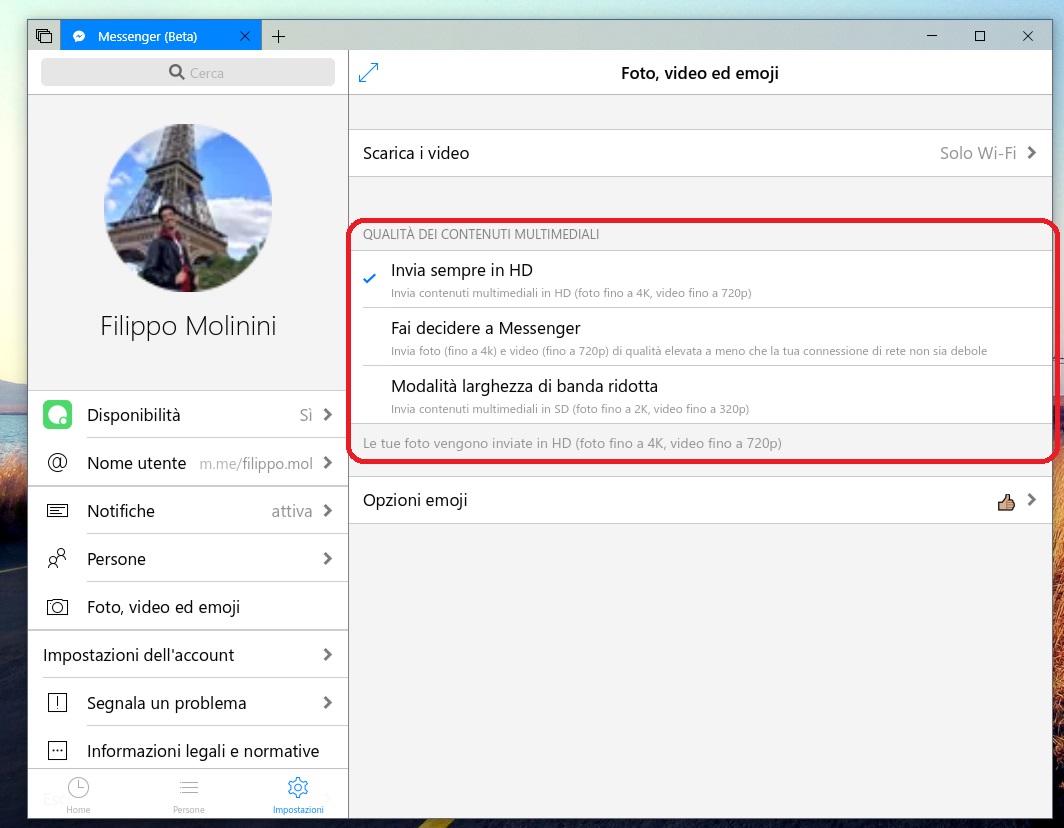The width and height of the screenshot is (1064, 828).
Task: Expand the Nome utente row chevron
Action: [328, 463]
